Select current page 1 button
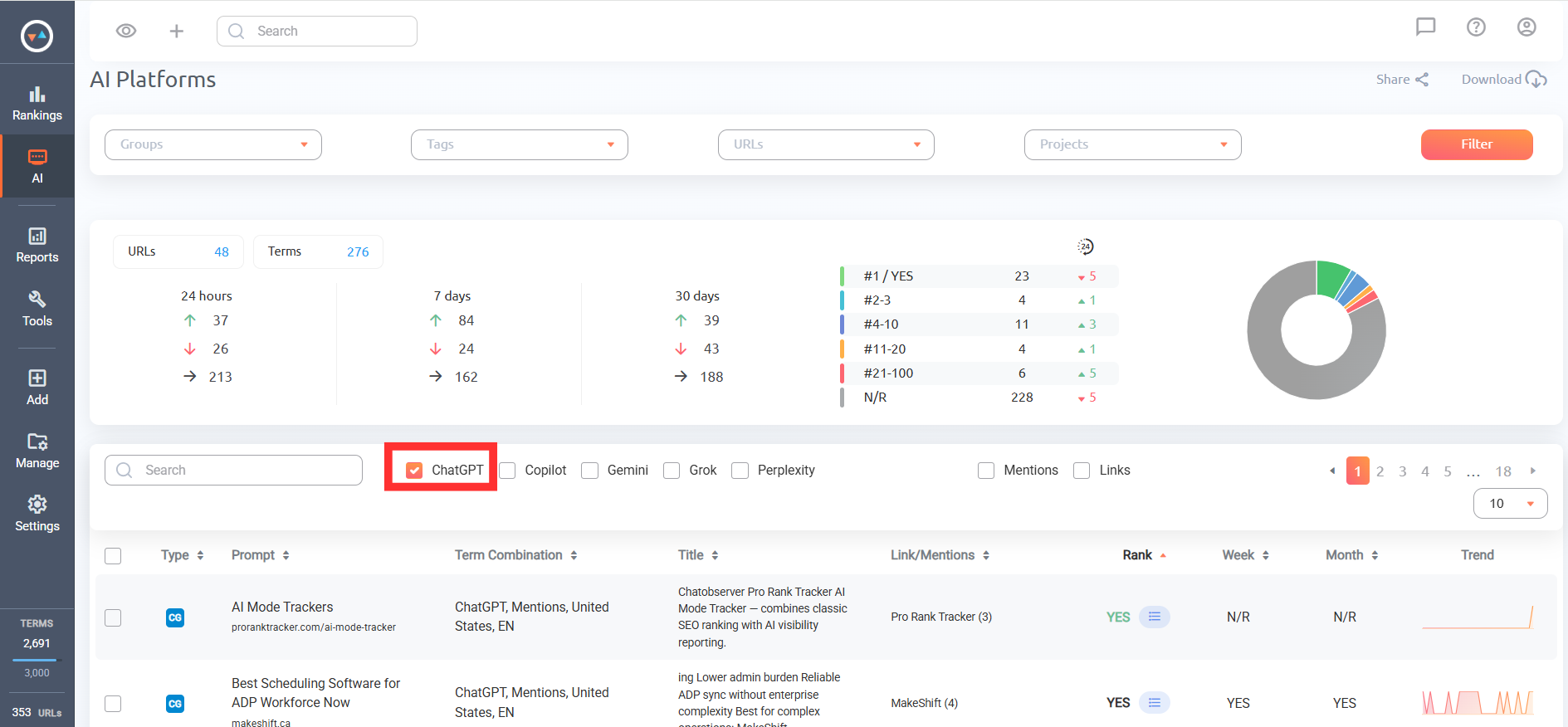This screenshot has height=727, width=1568. coord(1358,471)
